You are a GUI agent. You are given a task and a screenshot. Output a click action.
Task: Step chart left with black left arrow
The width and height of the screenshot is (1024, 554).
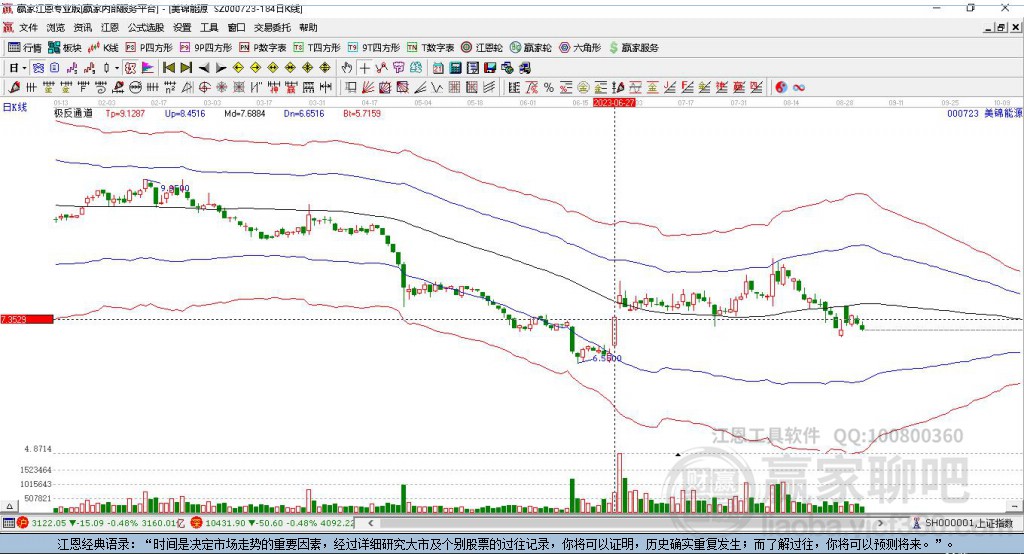tap(204, 68)
